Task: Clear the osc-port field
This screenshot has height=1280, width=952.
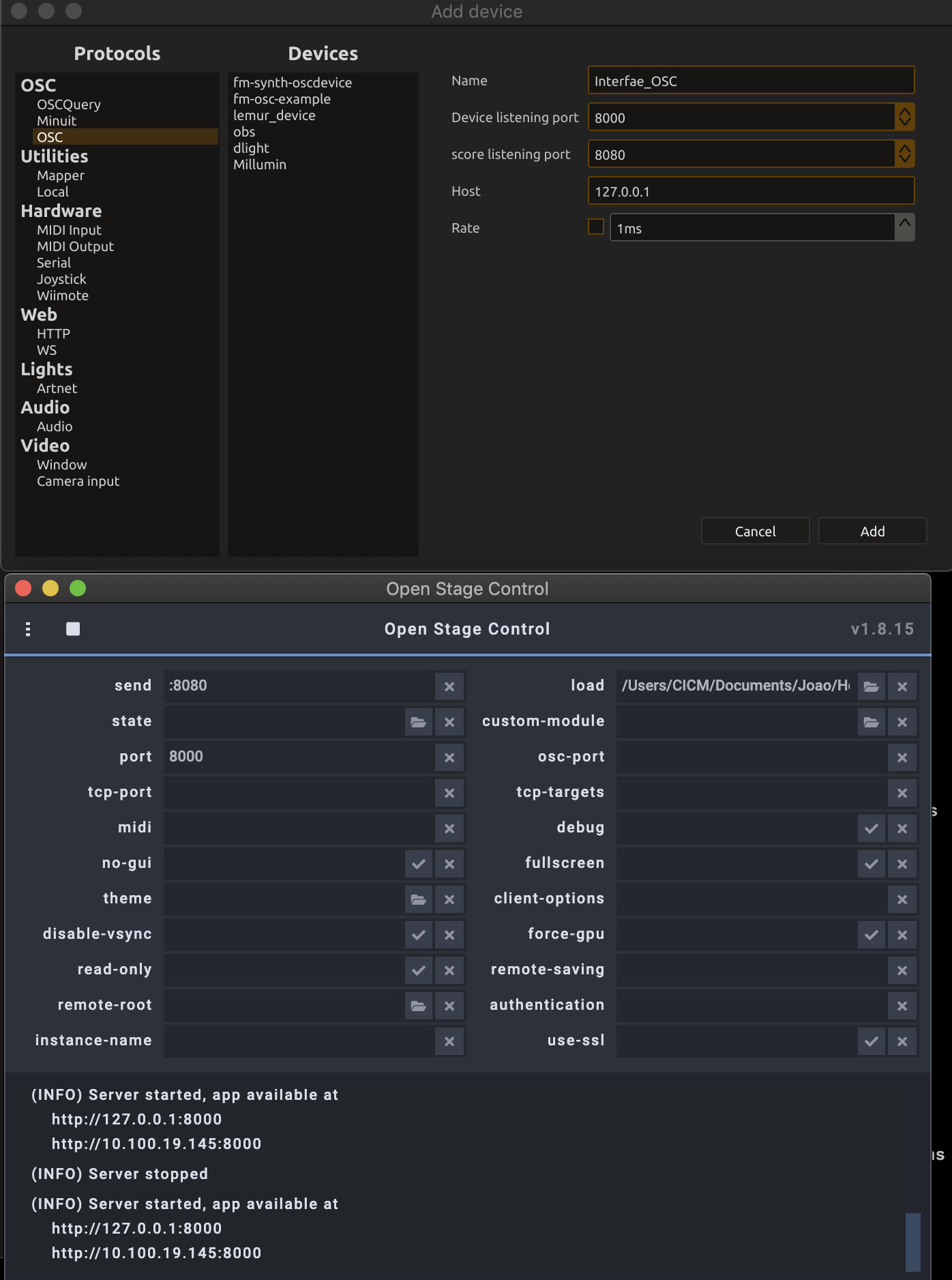Action: click(x=902, y=757)
